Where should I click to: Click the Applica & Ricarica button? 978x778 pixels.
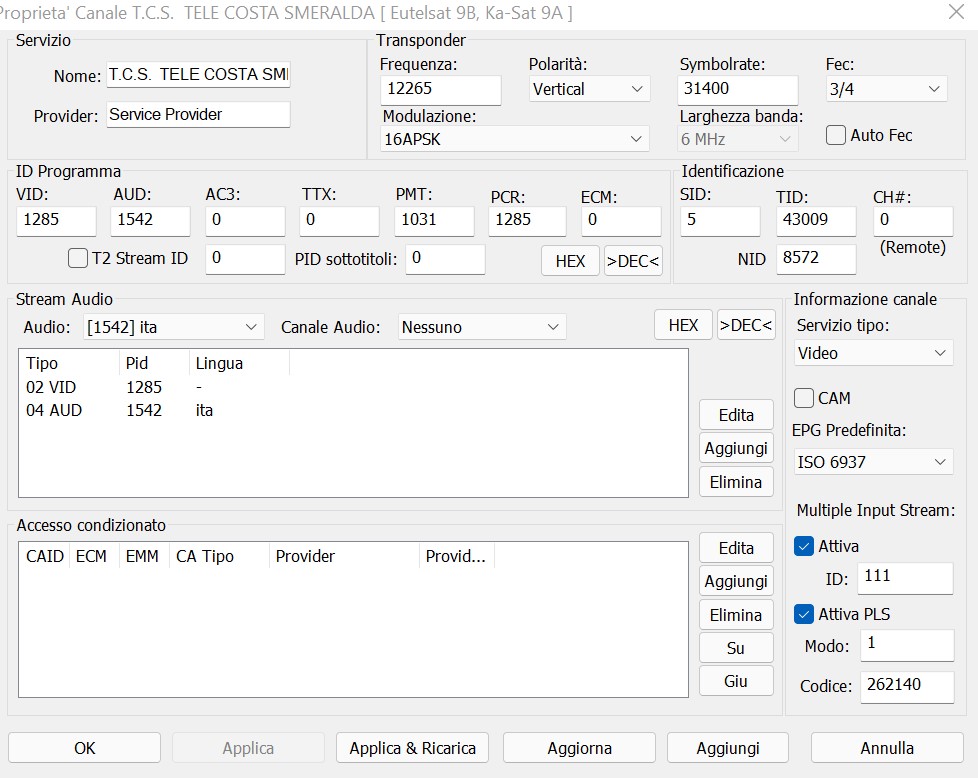[412, 748]
